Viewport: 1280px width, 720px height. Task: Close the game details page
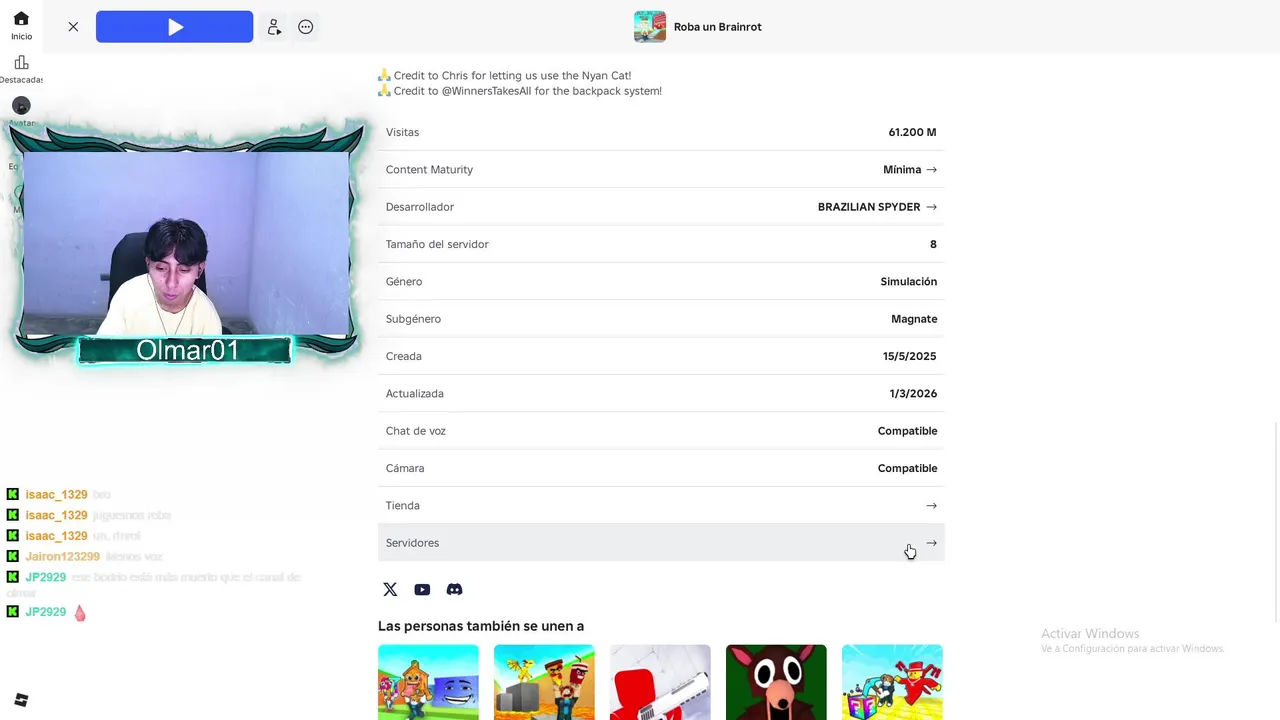tap(73, 27)
